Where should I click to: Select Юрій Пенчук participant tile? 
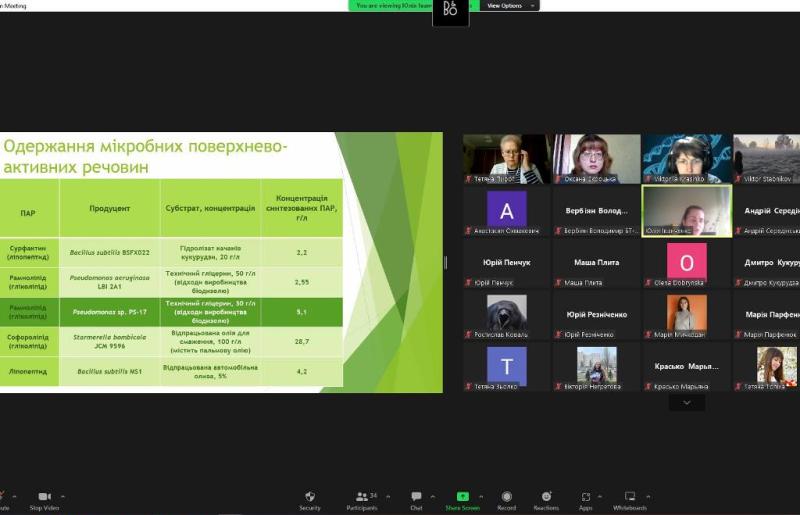[507, 263]
